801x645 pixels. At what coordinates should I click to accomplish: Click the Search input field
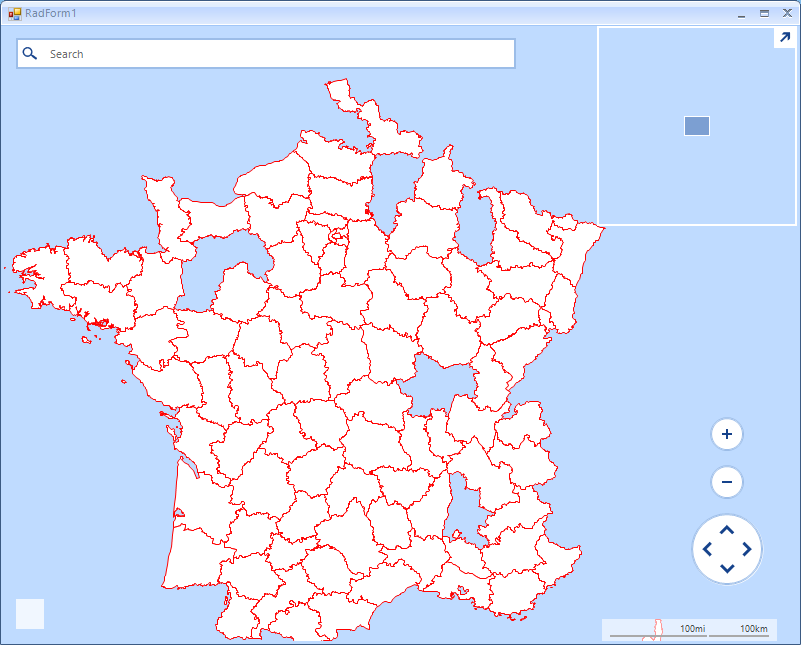[x=266, y=54]
